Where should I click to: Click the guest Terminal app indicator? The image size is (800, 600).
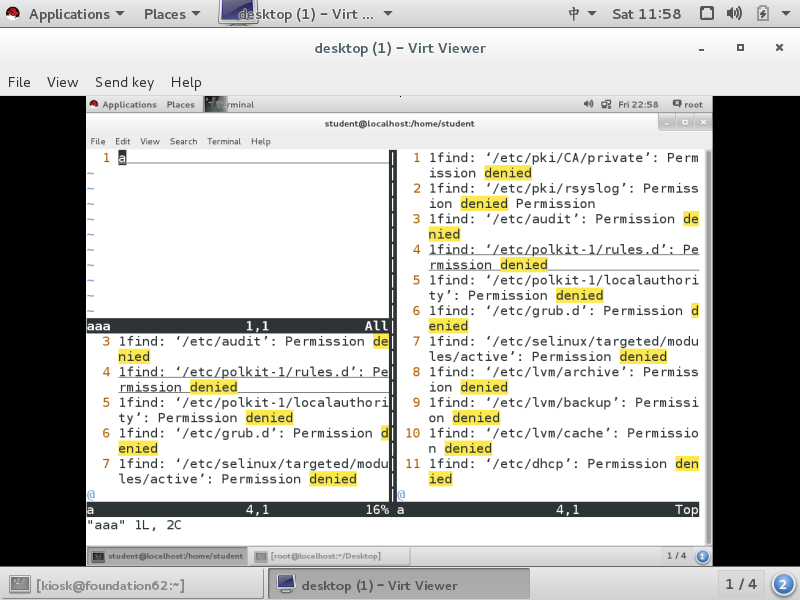pos(230,105)
